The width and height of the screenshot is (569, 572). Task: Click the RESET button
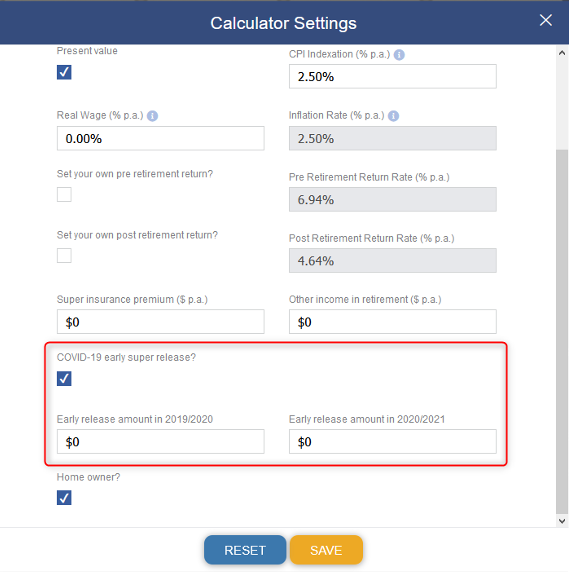245,550
